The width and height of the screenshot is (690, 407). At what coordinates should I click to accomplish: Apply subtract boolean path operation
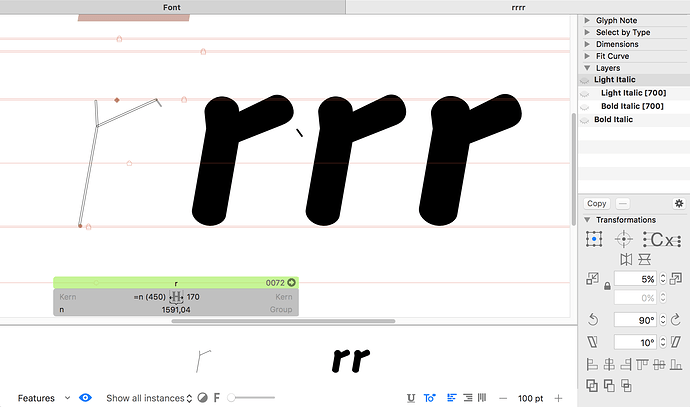click(x=609, y=385)
